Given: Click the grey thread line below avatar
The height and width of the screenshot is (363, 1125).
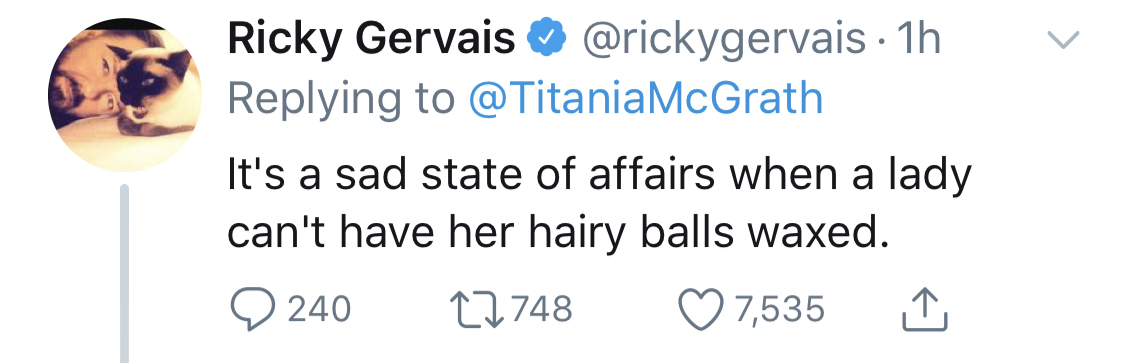Looking at the screenshot, I should tap(124, 273).
